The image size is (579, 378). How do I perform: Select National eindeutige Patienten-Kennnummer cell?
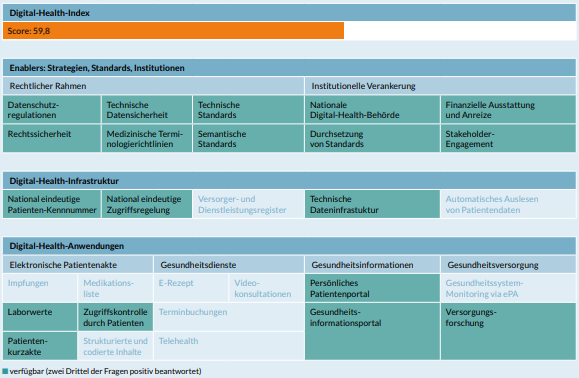52,204
